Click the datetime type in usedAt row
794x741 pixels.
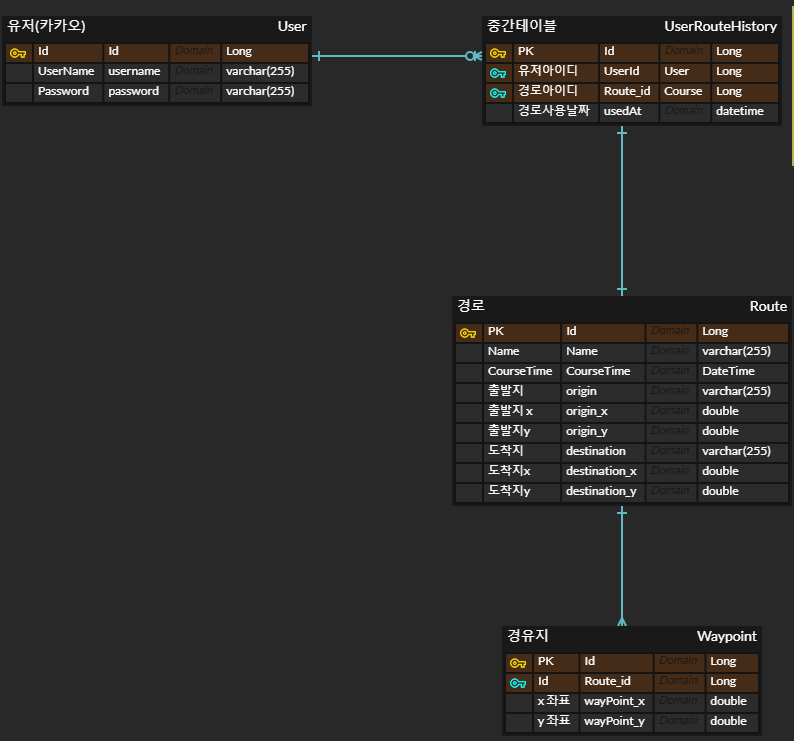point(745,112)
